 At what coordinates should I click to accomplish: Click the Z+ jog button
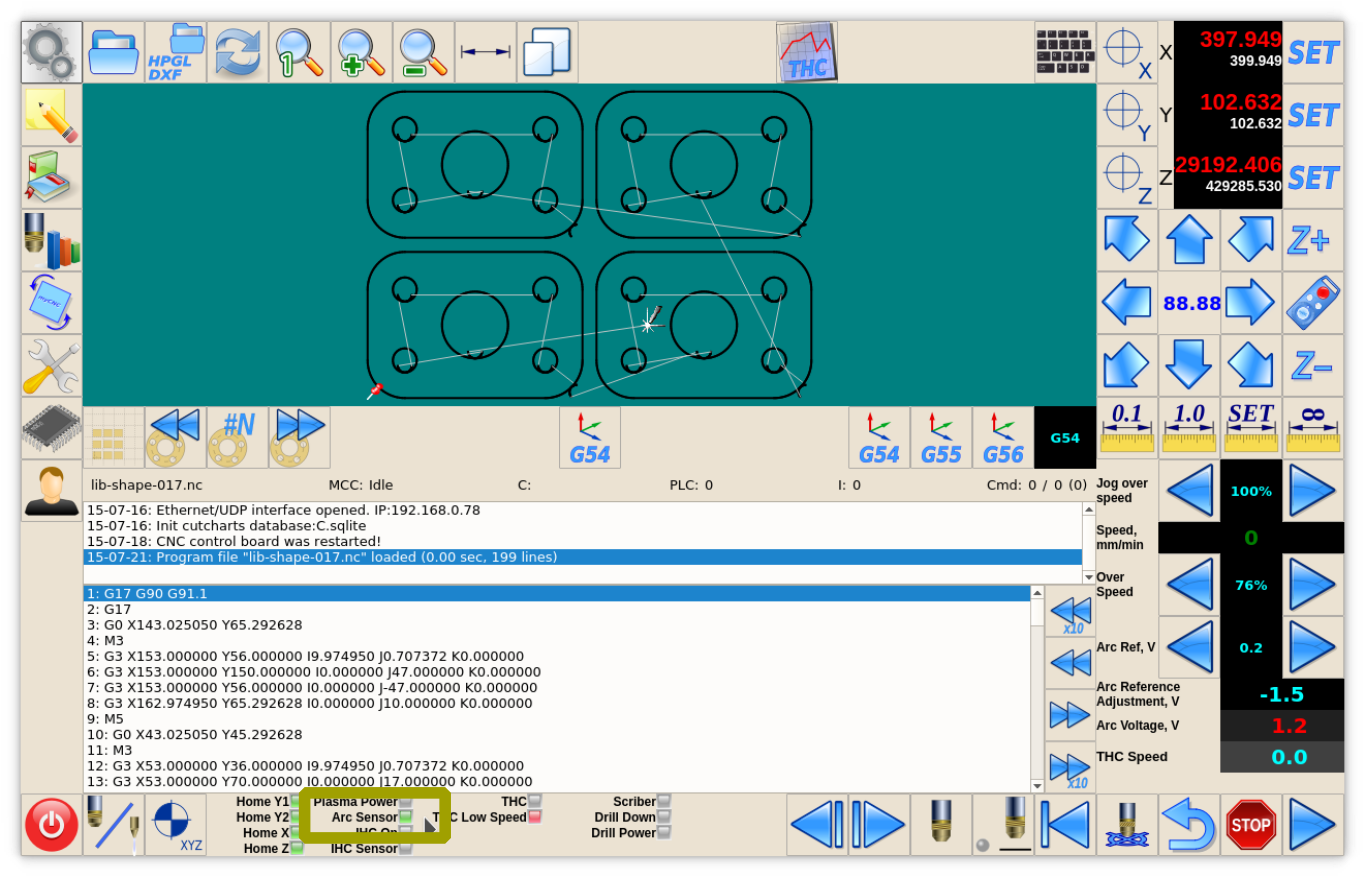[x=1312, y=240]
